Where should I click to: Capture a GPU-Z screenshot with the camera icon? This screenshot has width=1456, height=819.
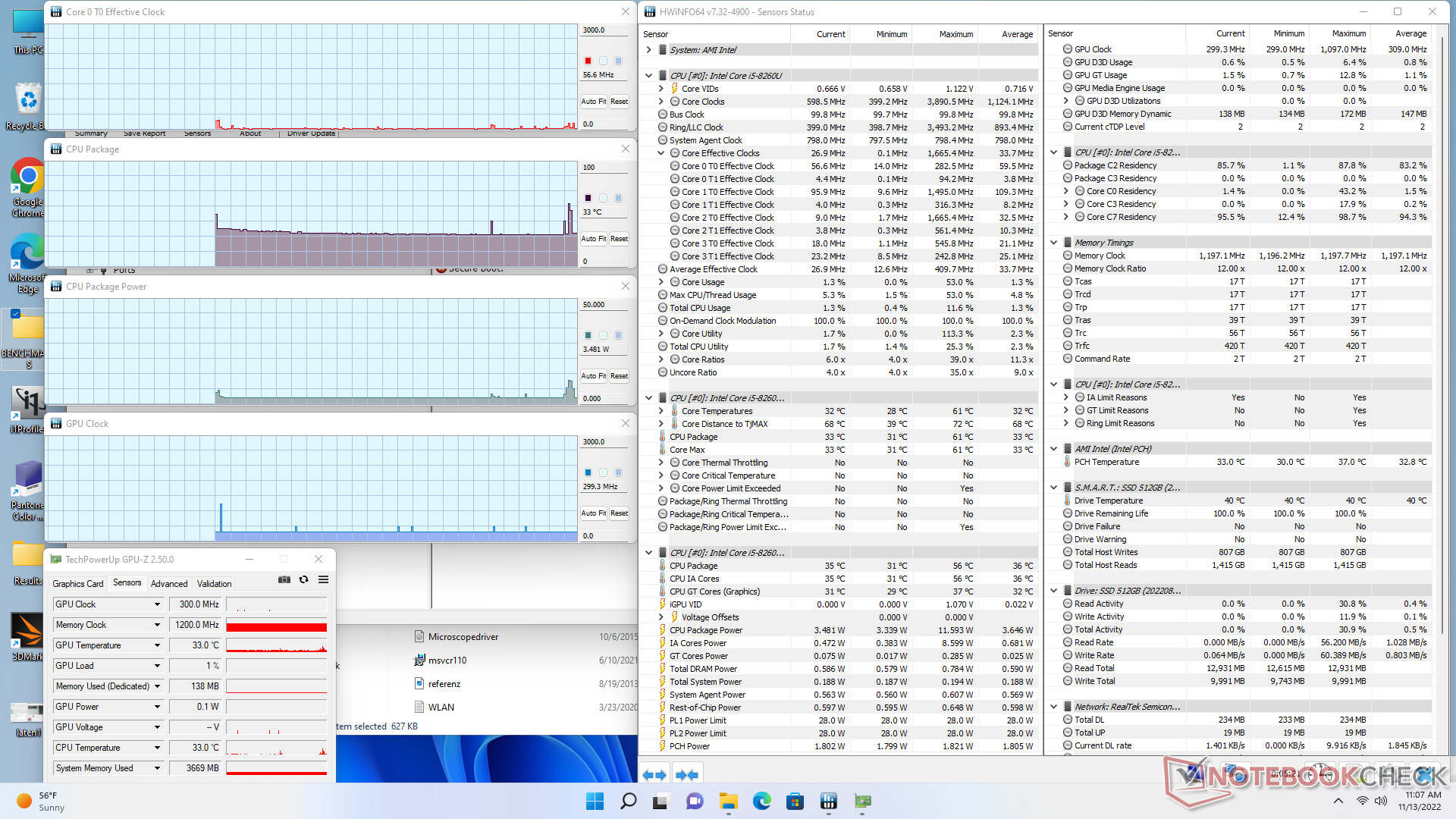point(284,579)
